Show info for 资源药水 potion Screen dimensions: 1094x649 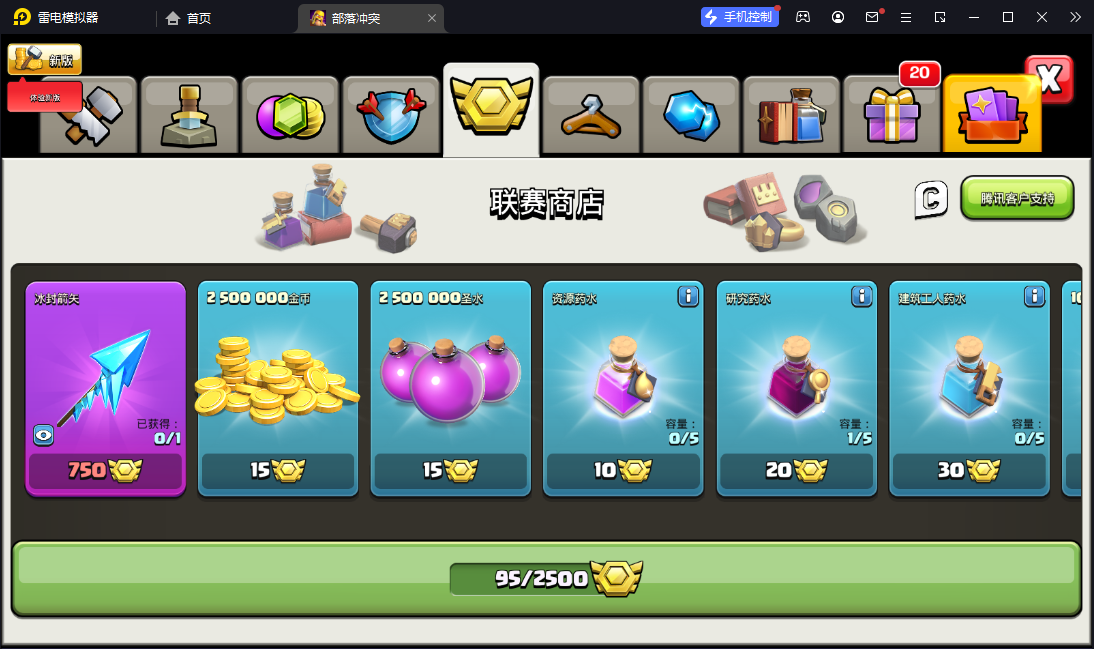coord(688,297)
